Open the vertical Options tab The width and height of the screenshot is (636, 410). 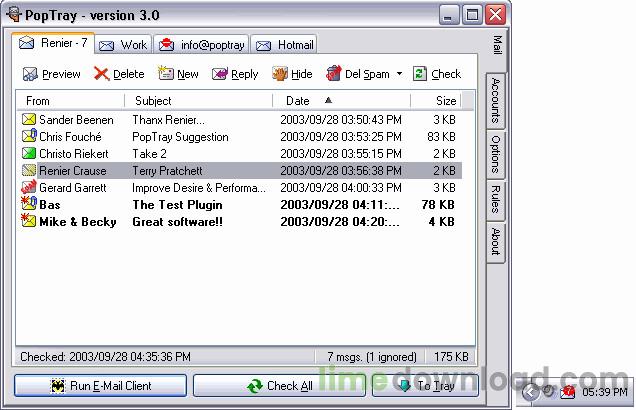(496, 154)
